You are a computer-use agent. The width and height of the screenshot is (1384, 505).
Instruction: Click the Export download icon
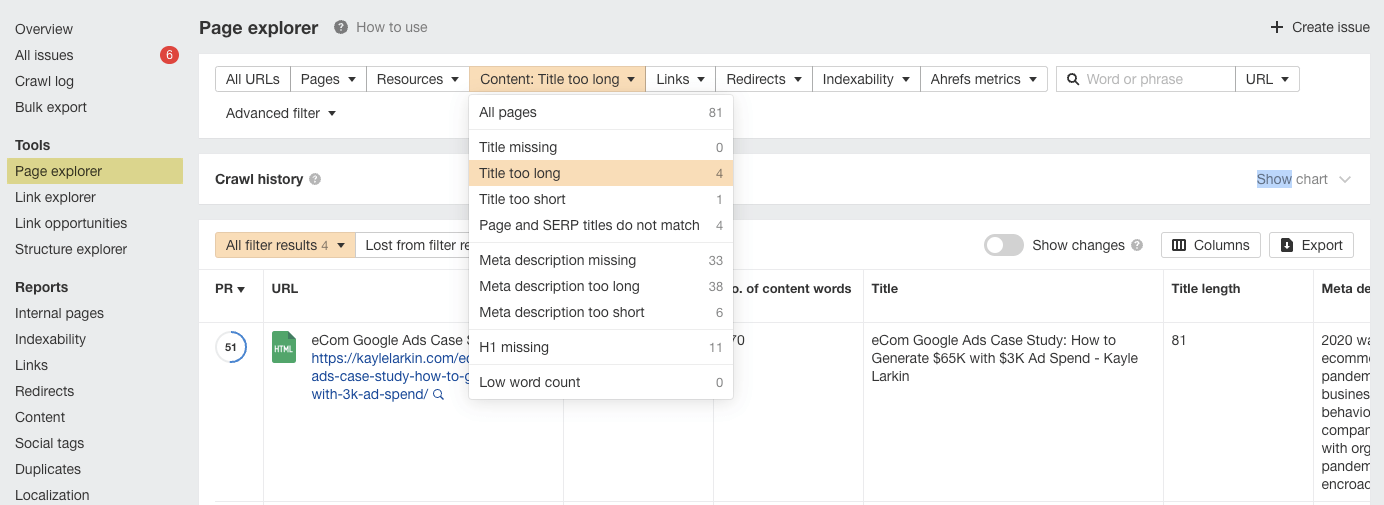(1287, 245)
